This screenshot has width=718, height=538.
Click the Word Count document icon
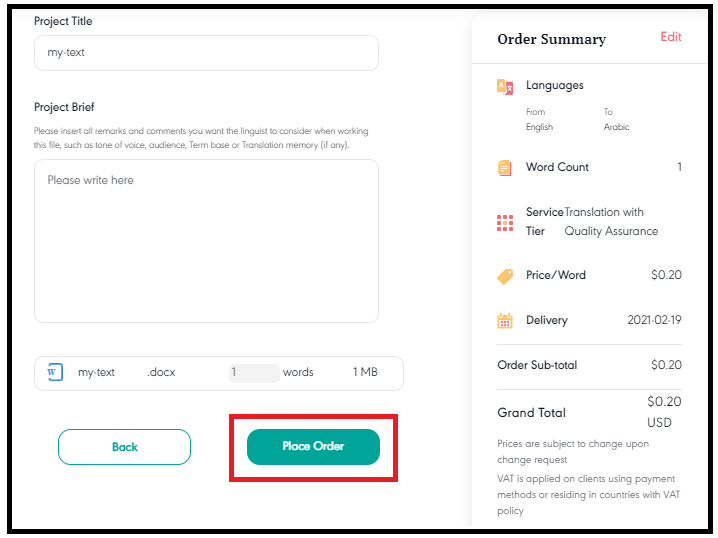point(504,168)
